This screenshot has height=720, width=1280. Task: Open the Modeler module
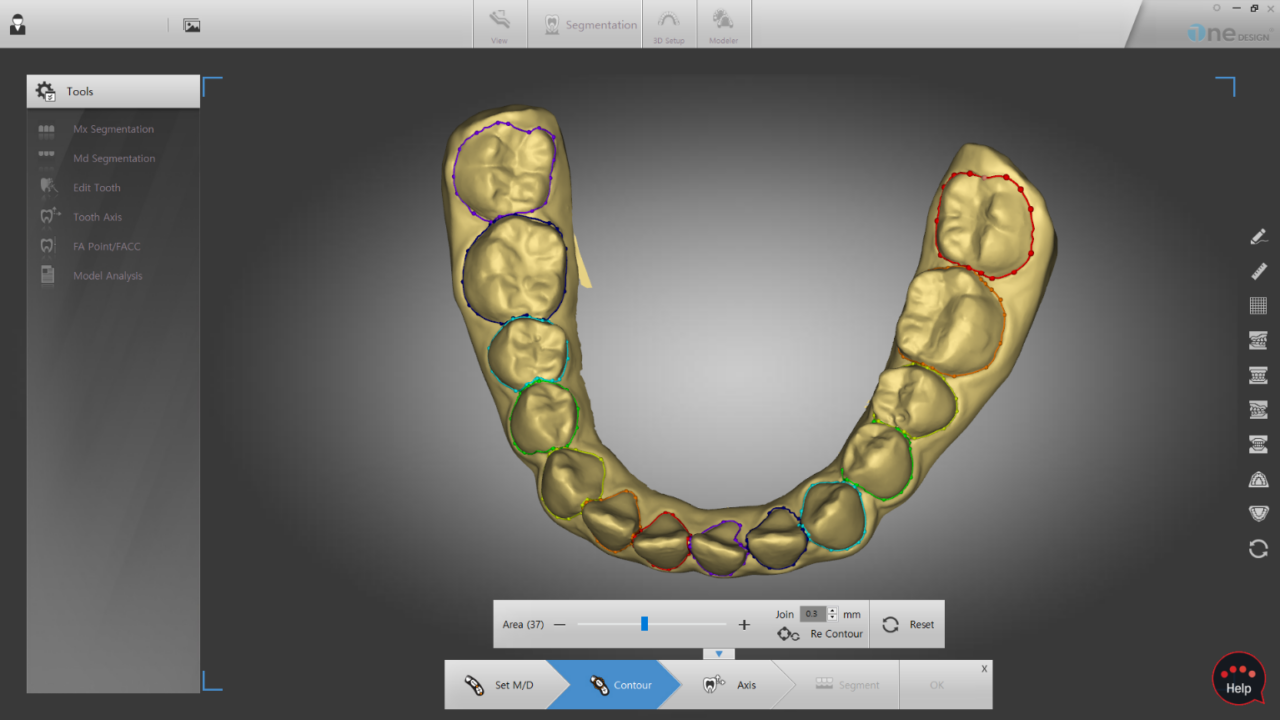point(723,24)
